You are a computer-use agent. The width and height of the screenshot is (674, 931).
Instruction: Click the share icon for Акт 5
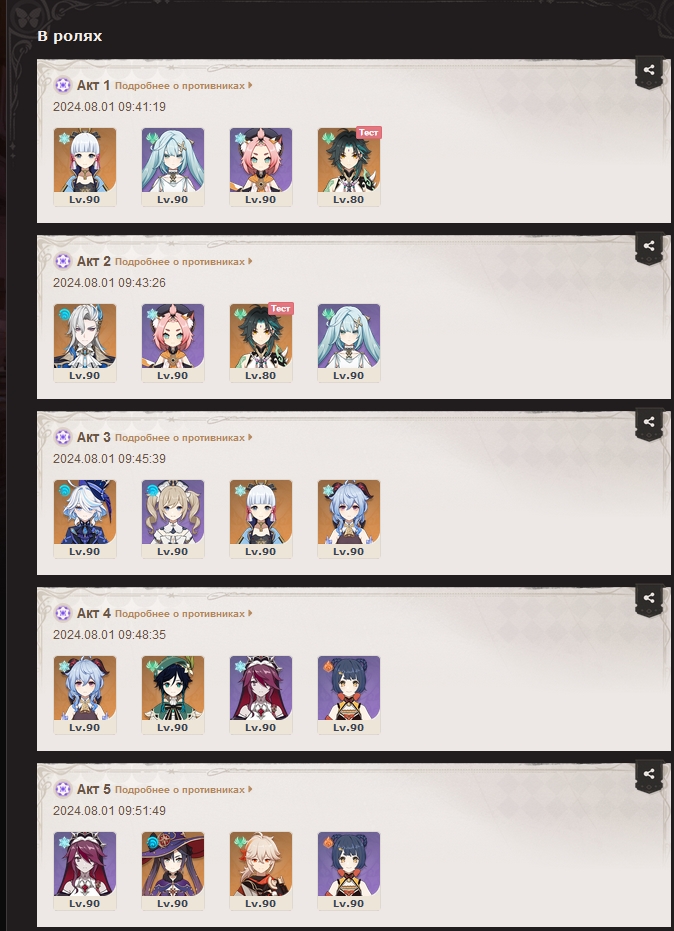pos(649,775)
